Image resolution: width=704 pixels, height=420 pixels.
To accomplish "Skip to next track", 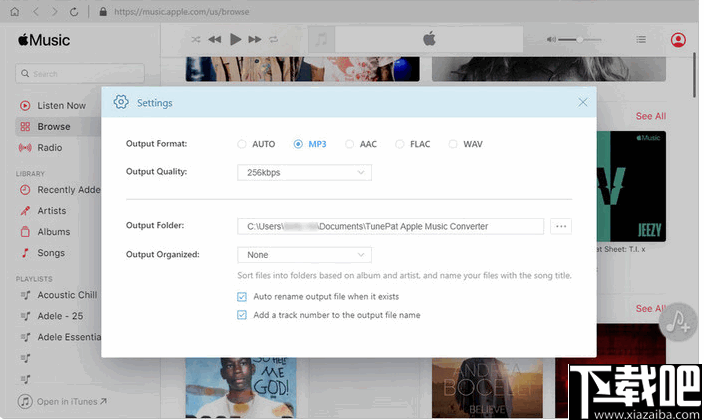I will coord(255,40).
